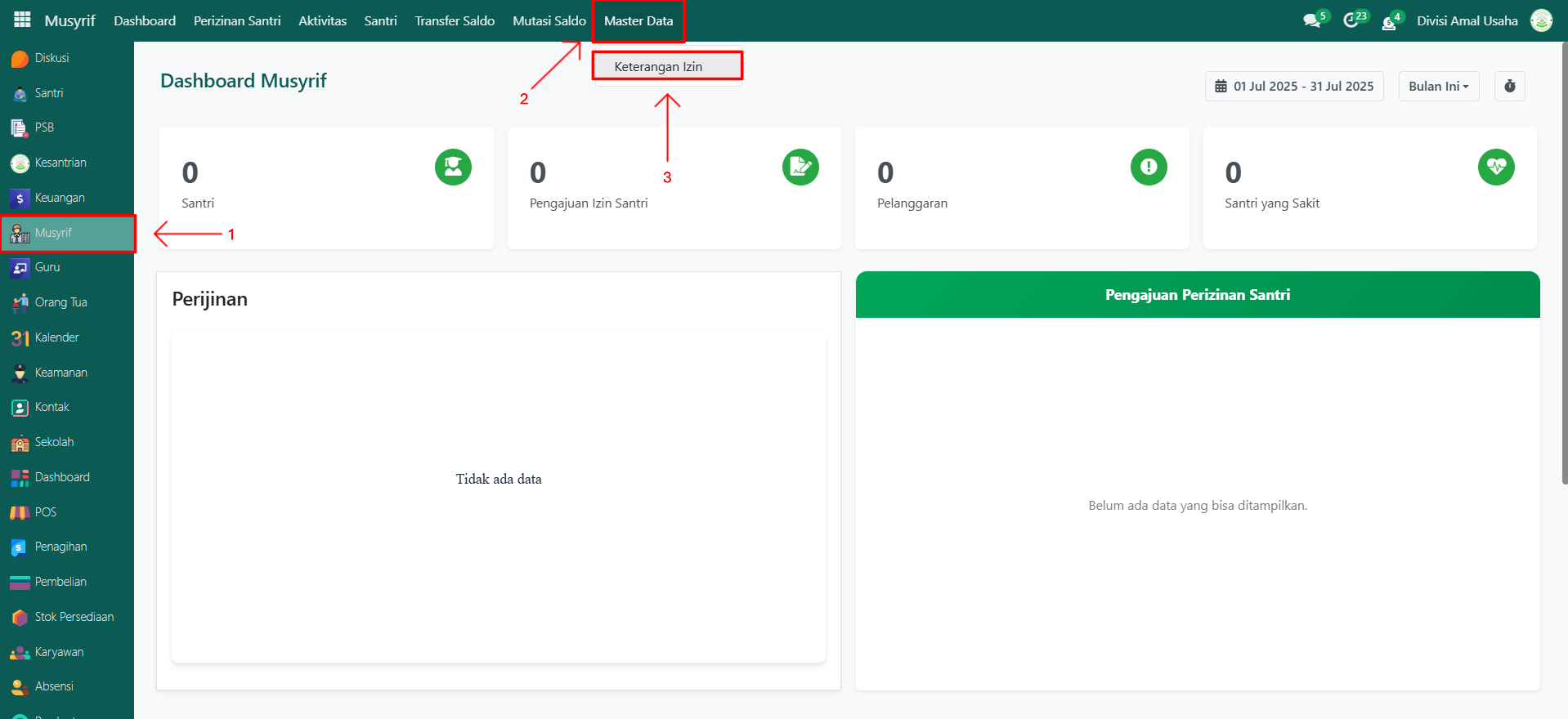Open the POS app in sidebar
Screen dimensions: 1568x719
[x=46, y=512]
